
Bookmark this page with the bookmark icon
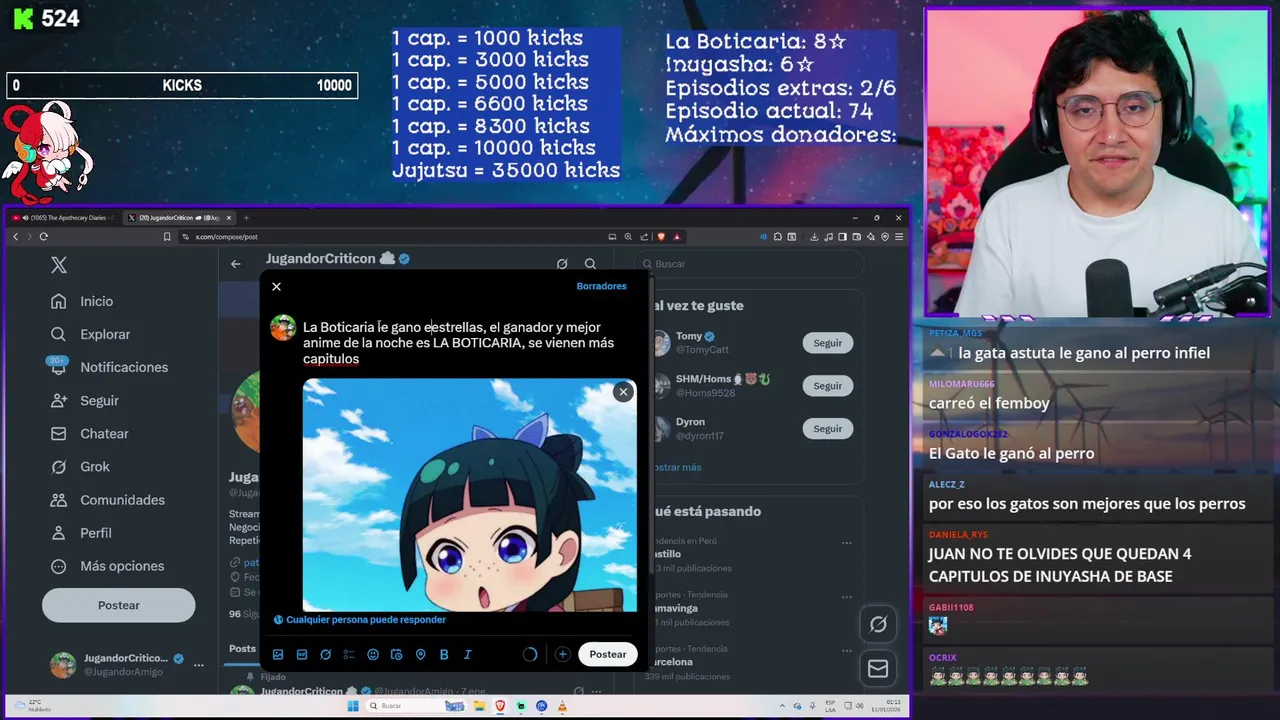pos(167,237)
